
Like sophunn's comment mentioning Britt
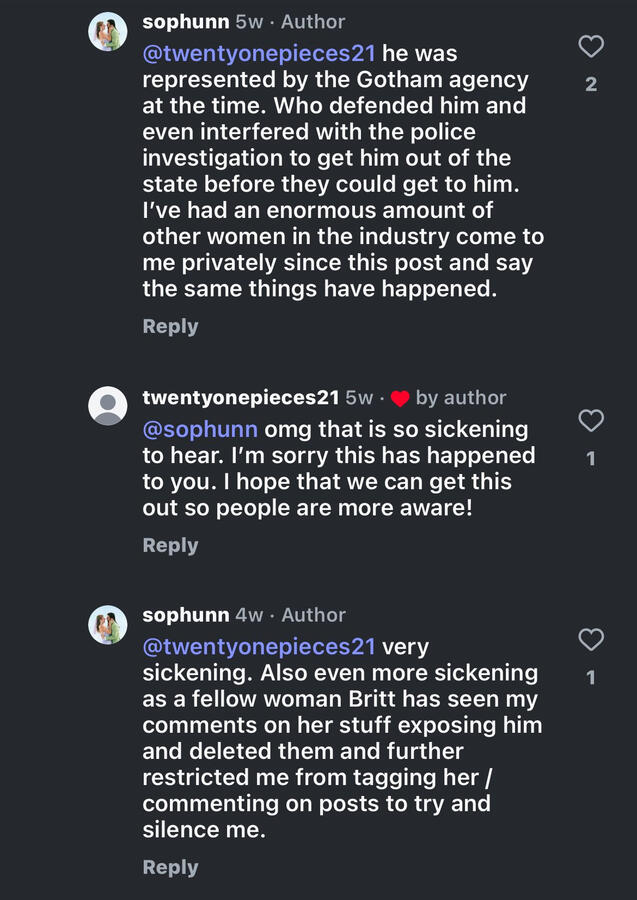point(591,639)
